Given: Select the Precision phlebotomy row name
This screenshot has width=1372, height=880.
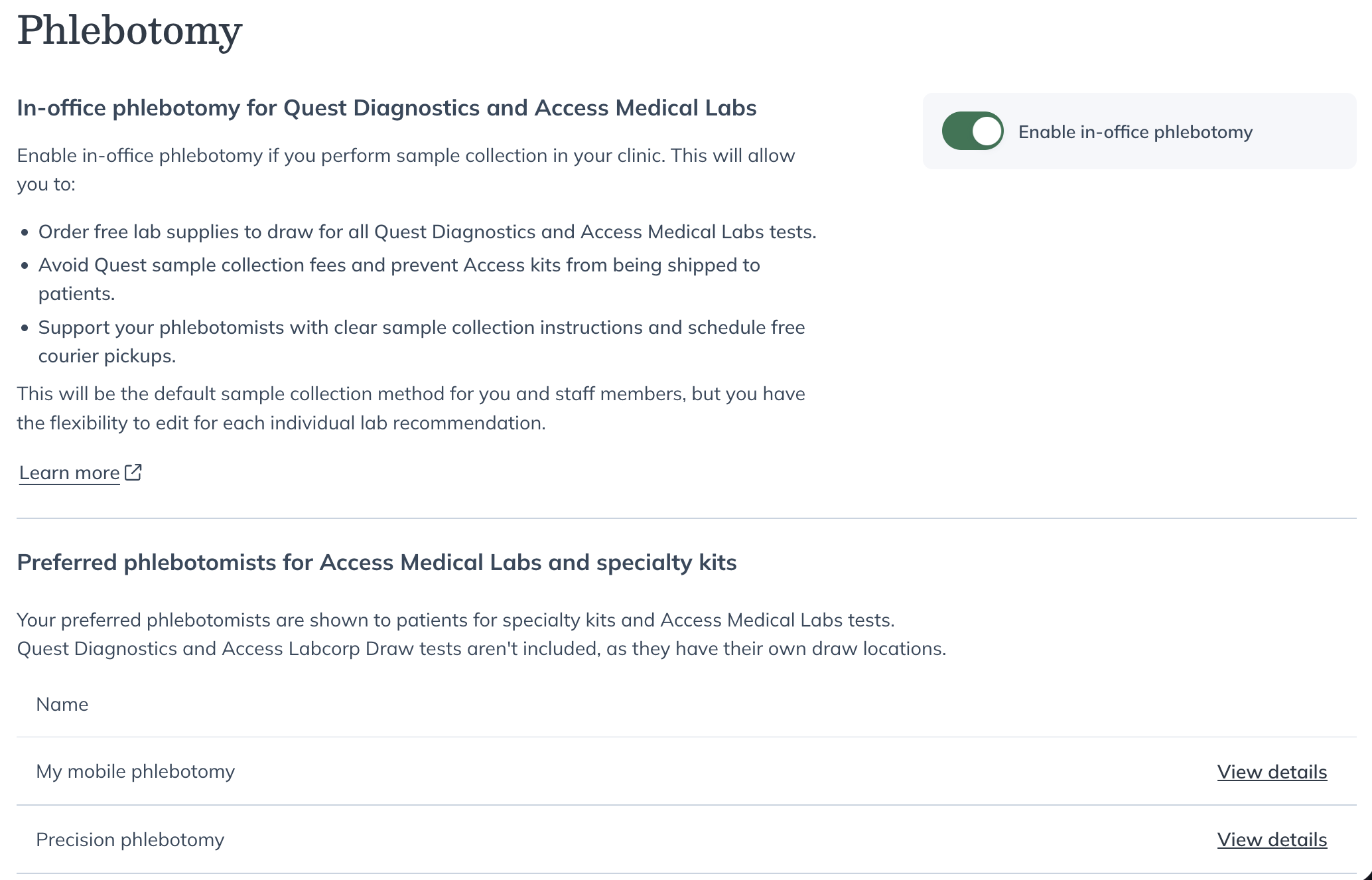Looking at the screenshot, I should 130,840.
